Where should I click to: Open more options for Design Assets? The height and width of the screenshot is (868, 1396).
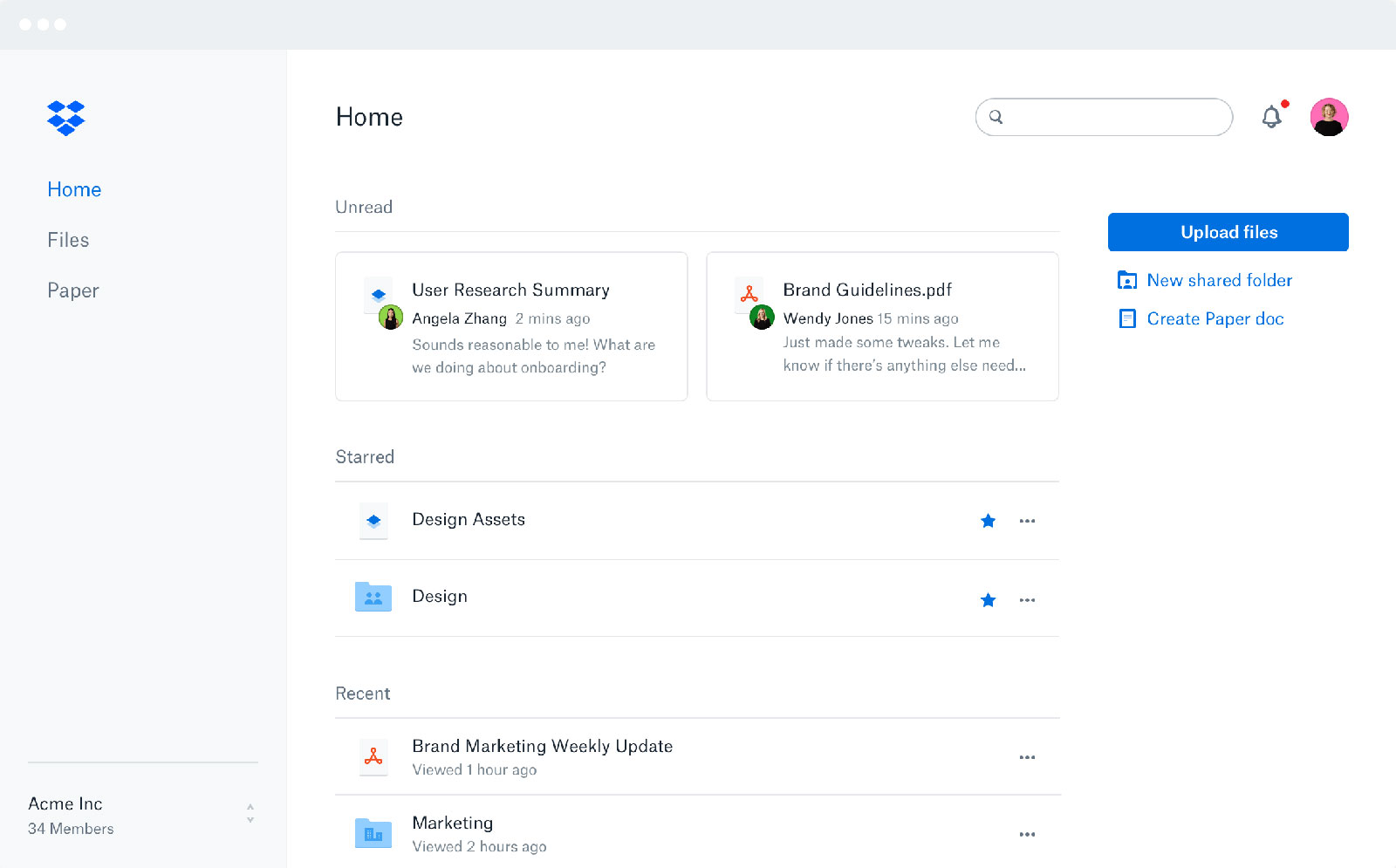tap(1027, 521)
